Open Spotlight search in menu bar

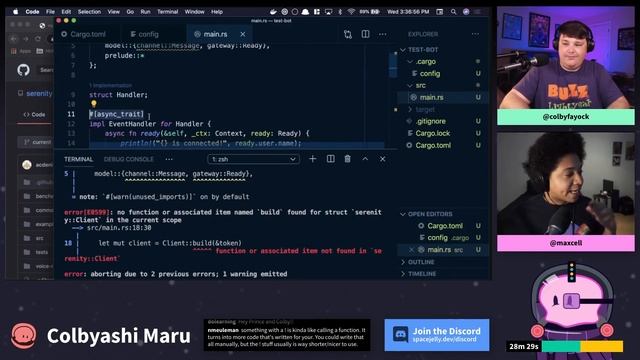(x=453, y=12)
